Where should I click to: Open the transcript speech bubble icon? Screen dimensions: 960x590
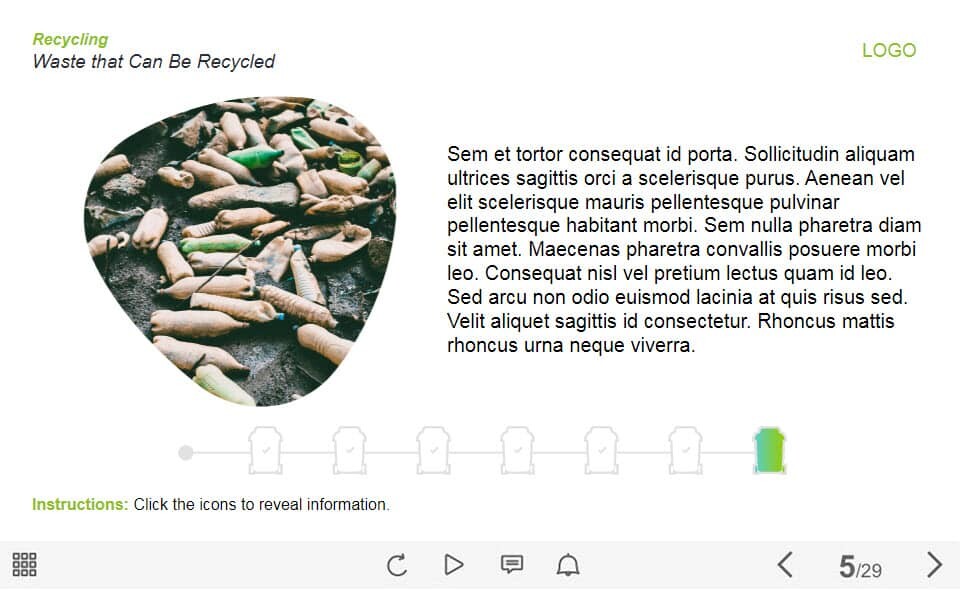click(512, 564)
